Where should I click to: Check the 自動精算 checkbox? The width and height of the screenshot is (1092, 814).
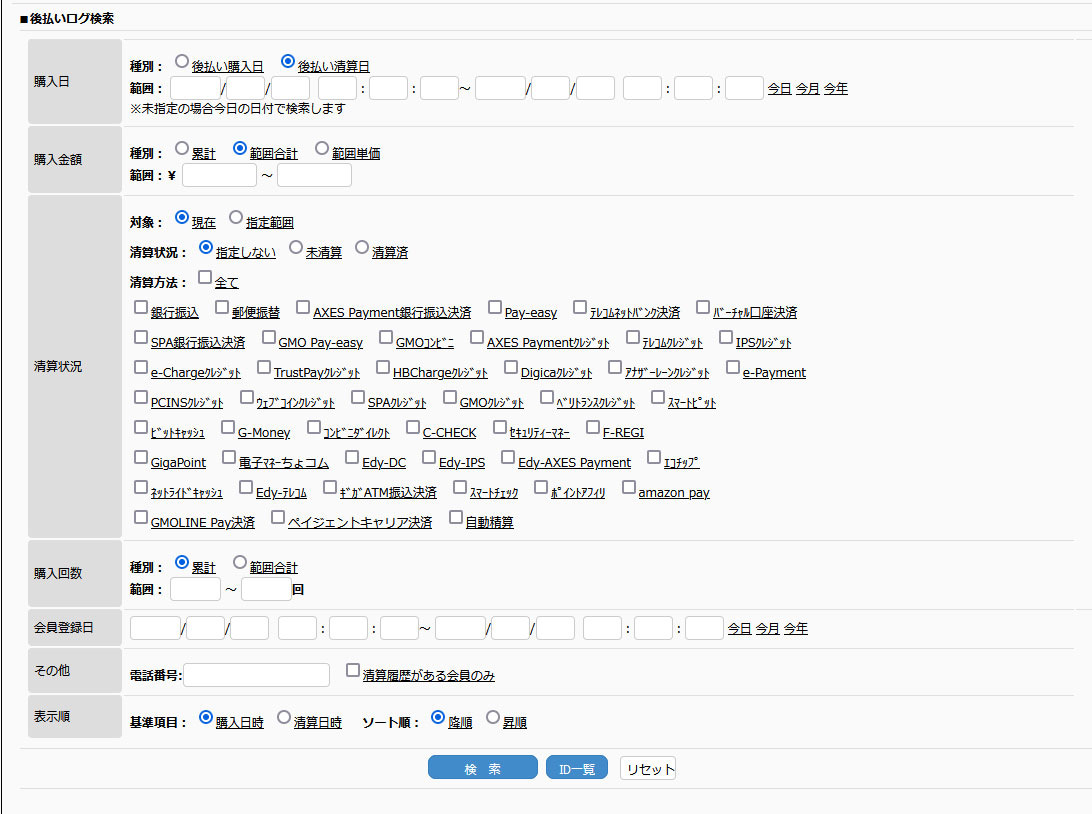coord(456,517)
